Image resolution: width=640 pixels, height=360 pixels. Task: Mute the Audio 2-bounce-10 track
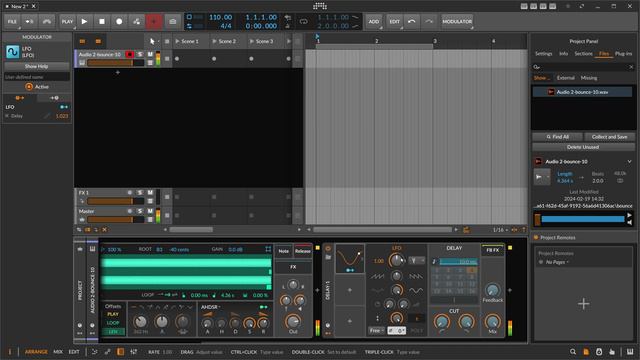click(150, 54)
